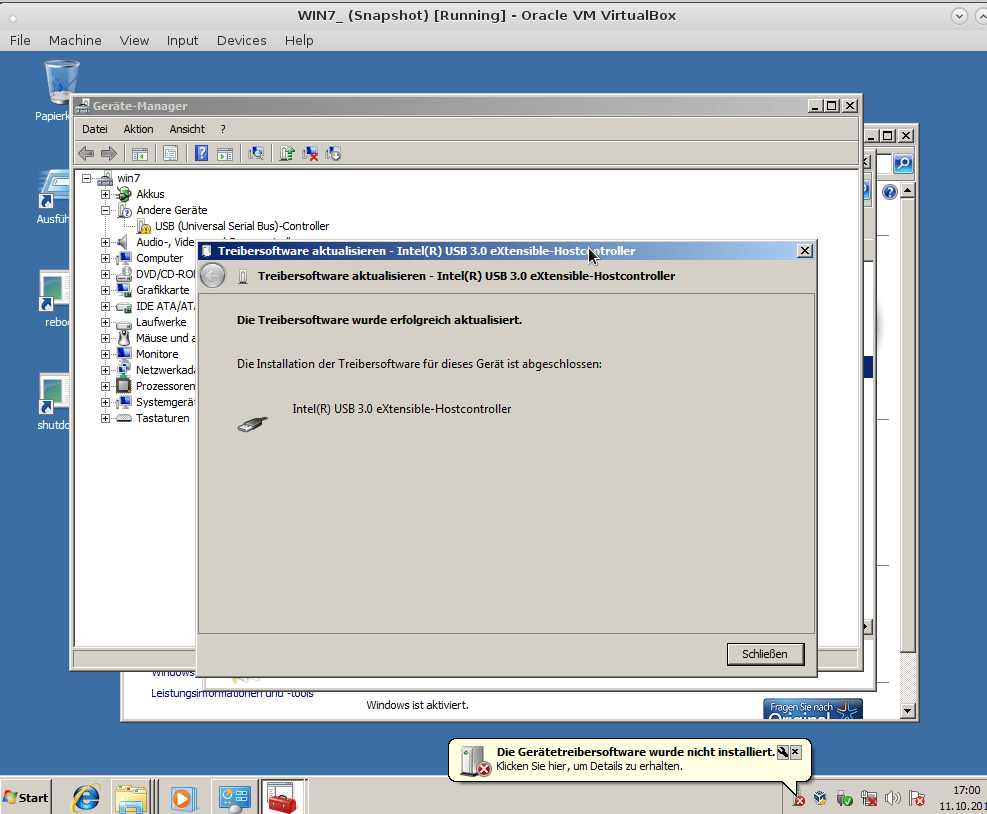Open VirtualBox View menu
The height and width of the screenshot is (814, 987).
coord(134,40)
